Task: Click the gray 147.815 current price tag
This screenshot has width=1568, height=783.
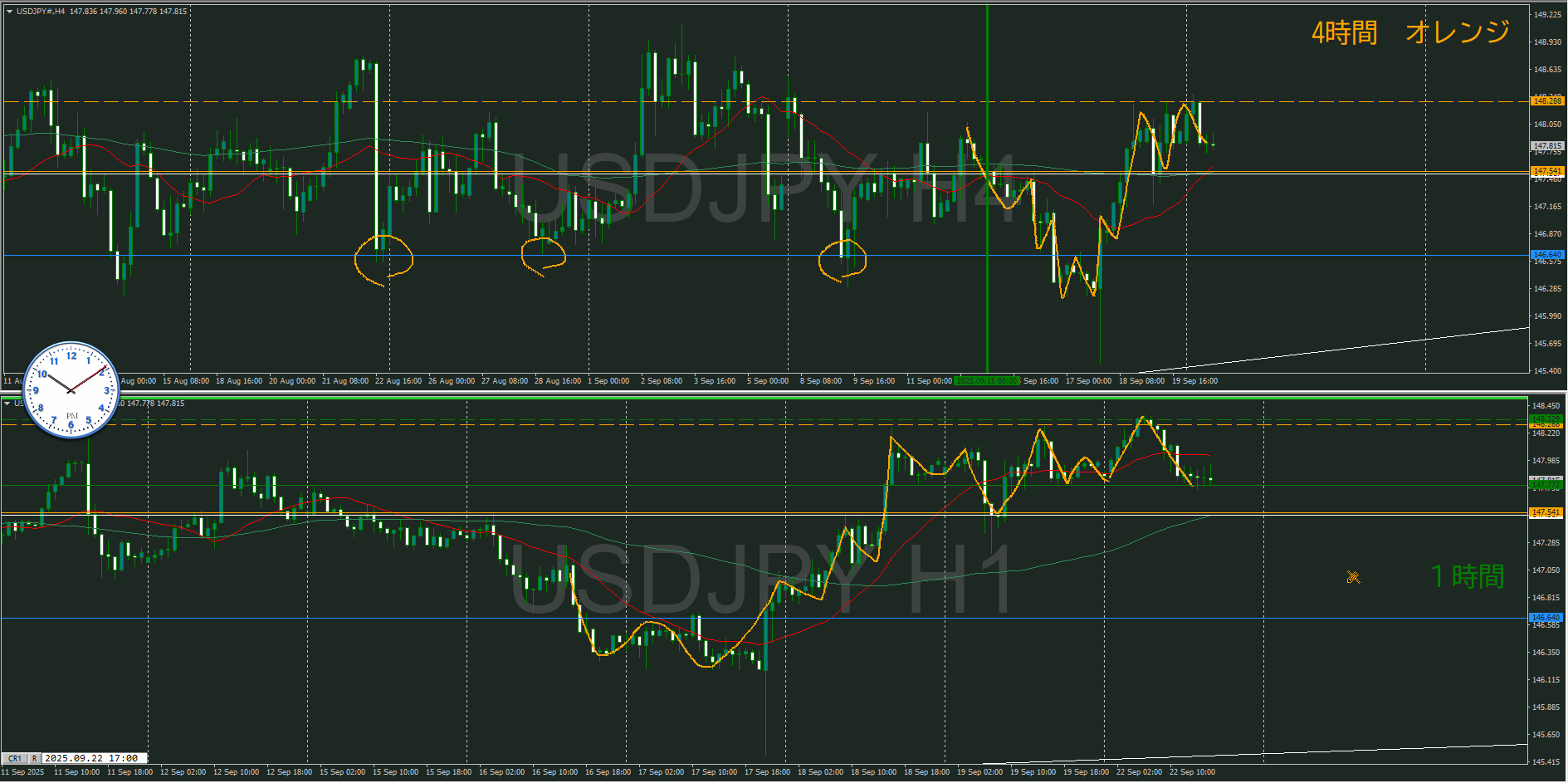Action: pos(1546,145)
